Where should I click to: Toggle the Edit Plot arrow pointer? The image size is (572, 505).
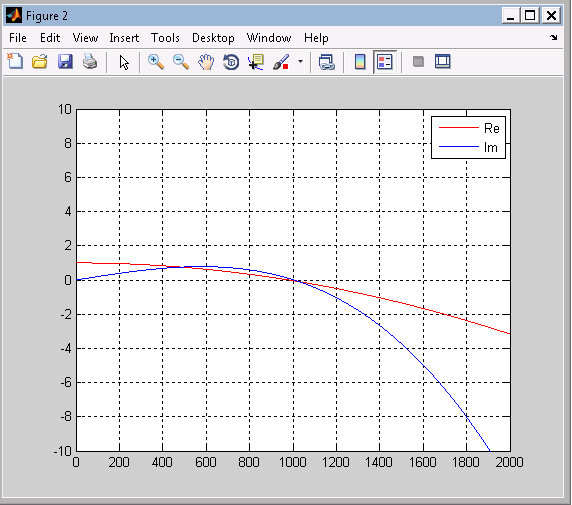[124, 62]
